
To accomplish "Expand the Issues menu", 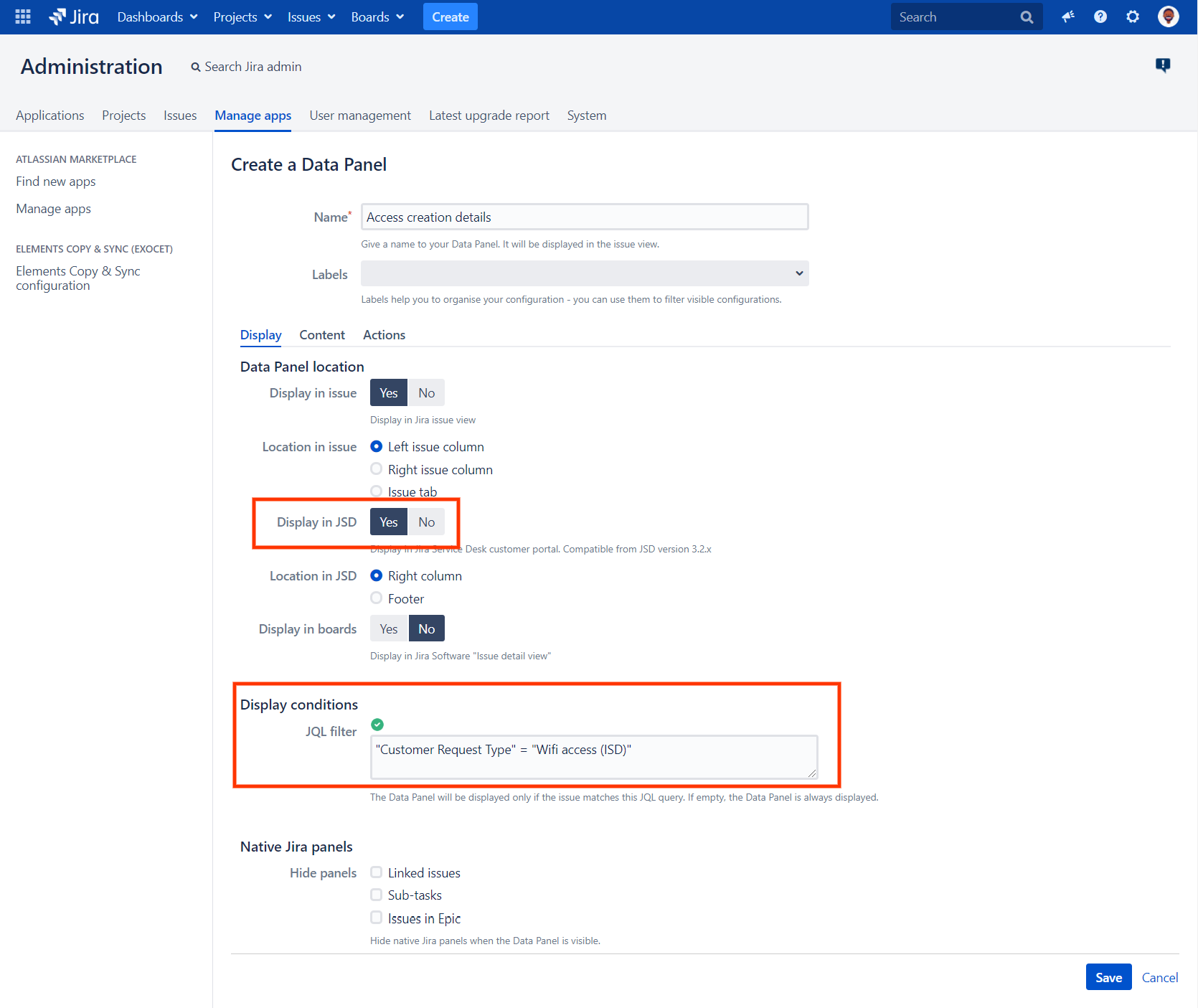I will tap(310, 17).
